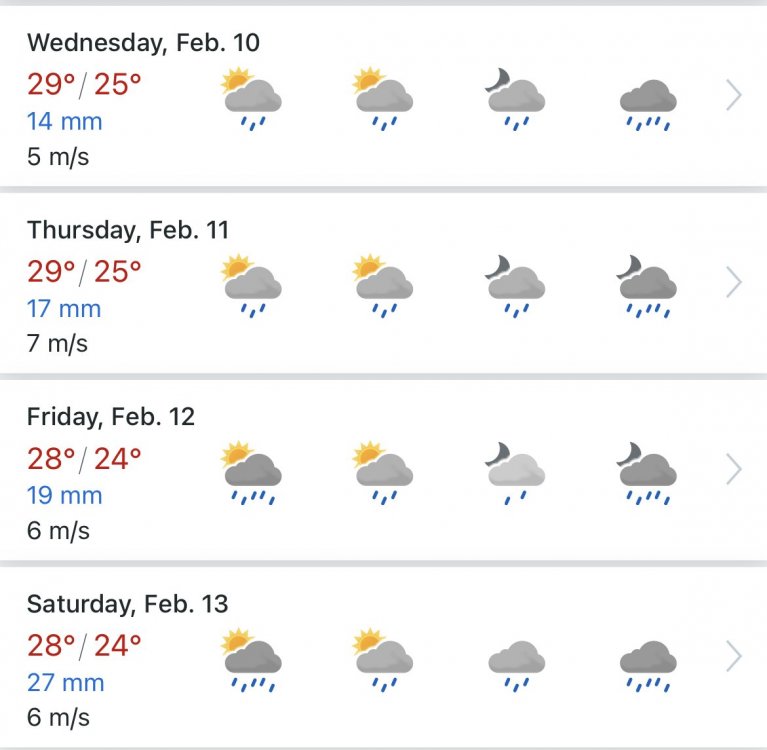Click Saturday's third rain cloud icon
The image size is (767, 750).
(x=516, y=661)
